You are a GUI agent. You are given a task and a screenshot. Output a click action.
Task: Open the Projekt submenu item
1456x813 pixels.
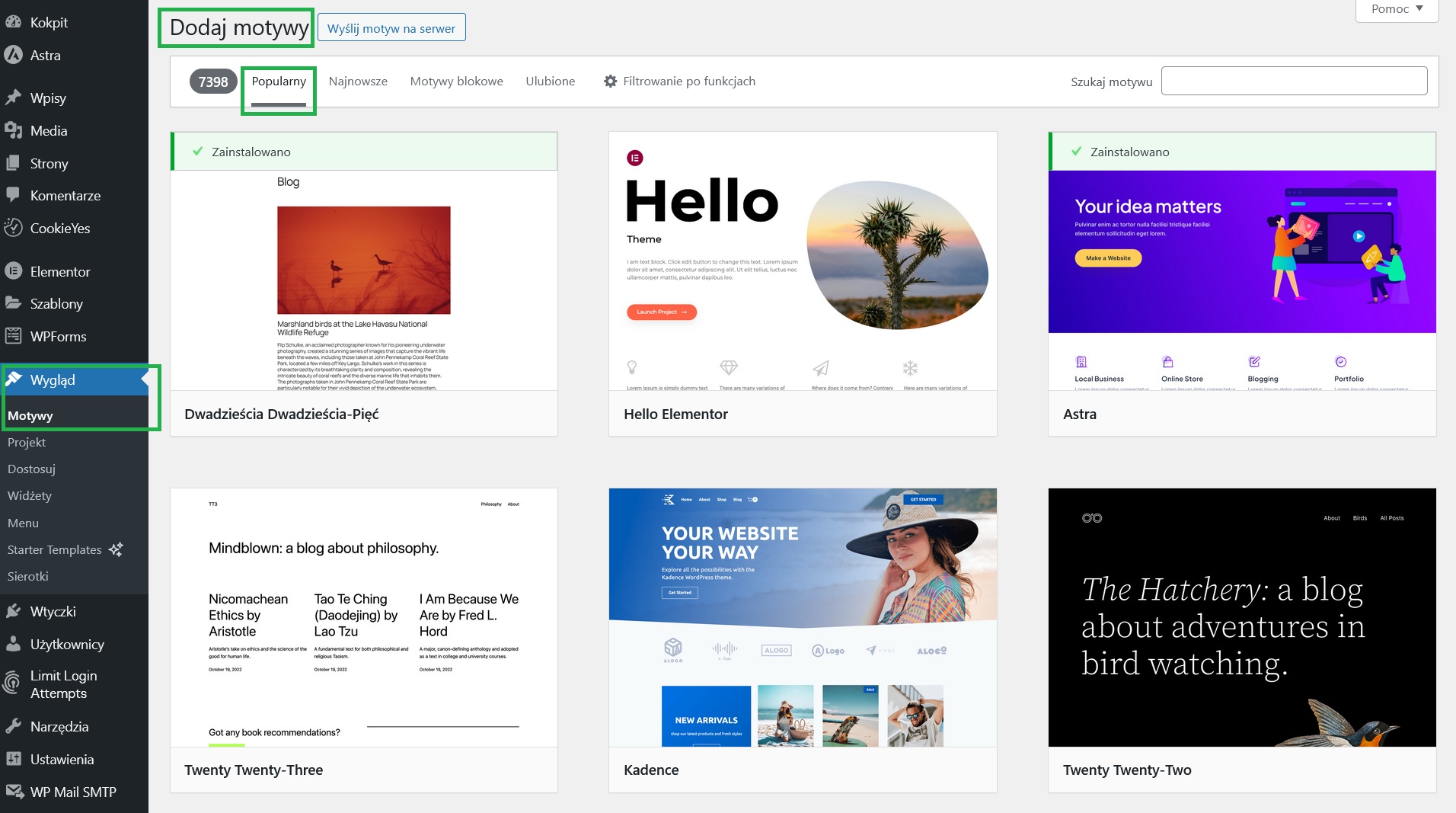click(x=27, y=443)
